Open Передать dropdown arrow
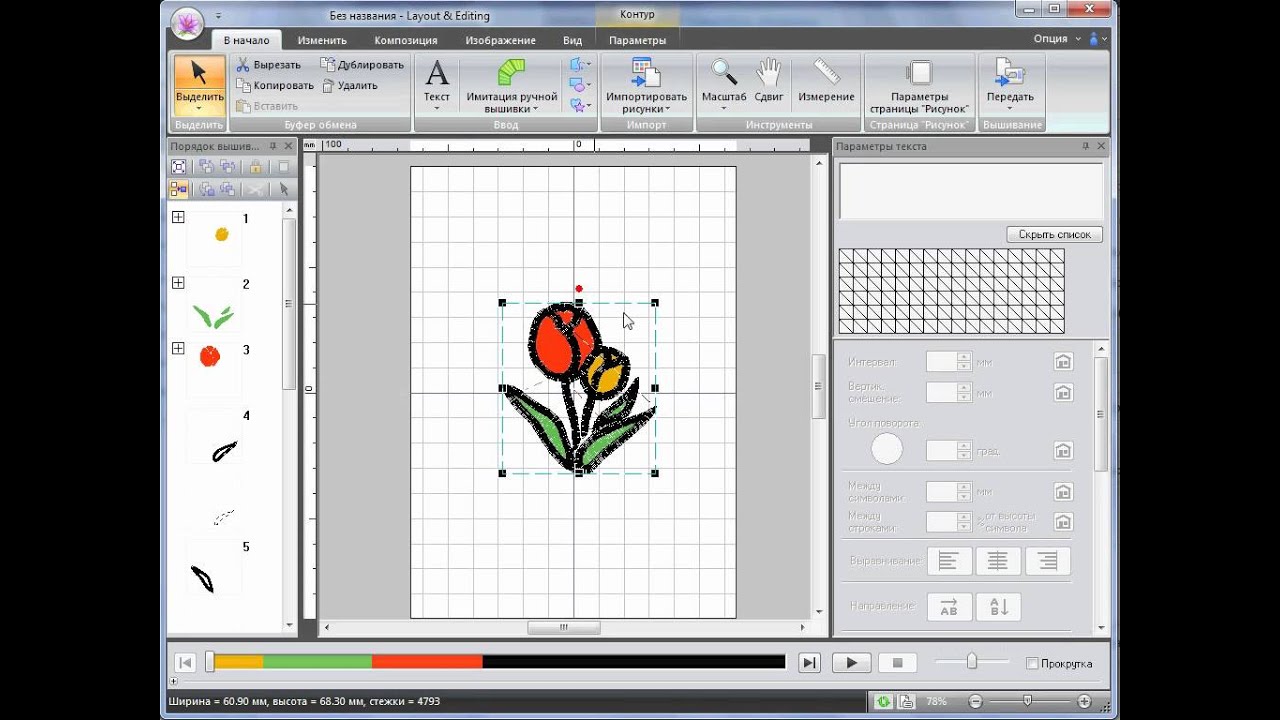The height and width of the screenshot is (720, 1280). tap(1010, 109)
